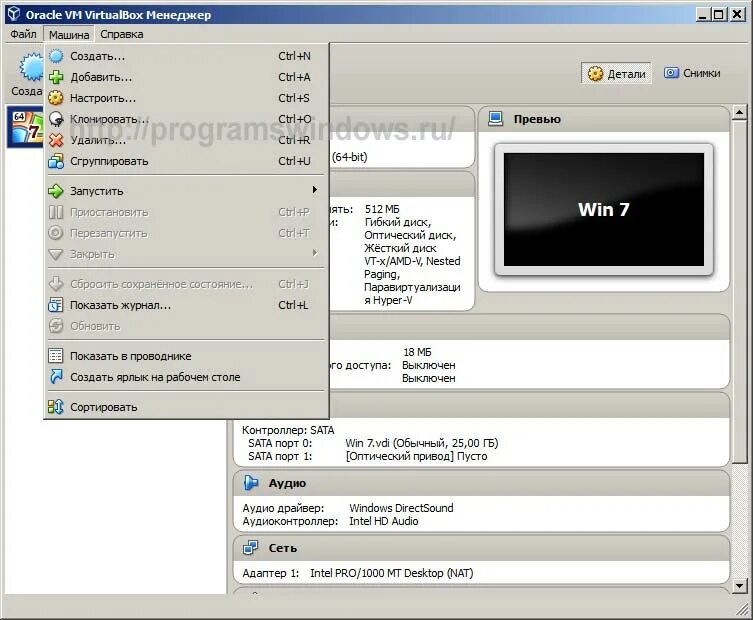Close the open Машина menu
753x620 pixels.
[69, 35]
